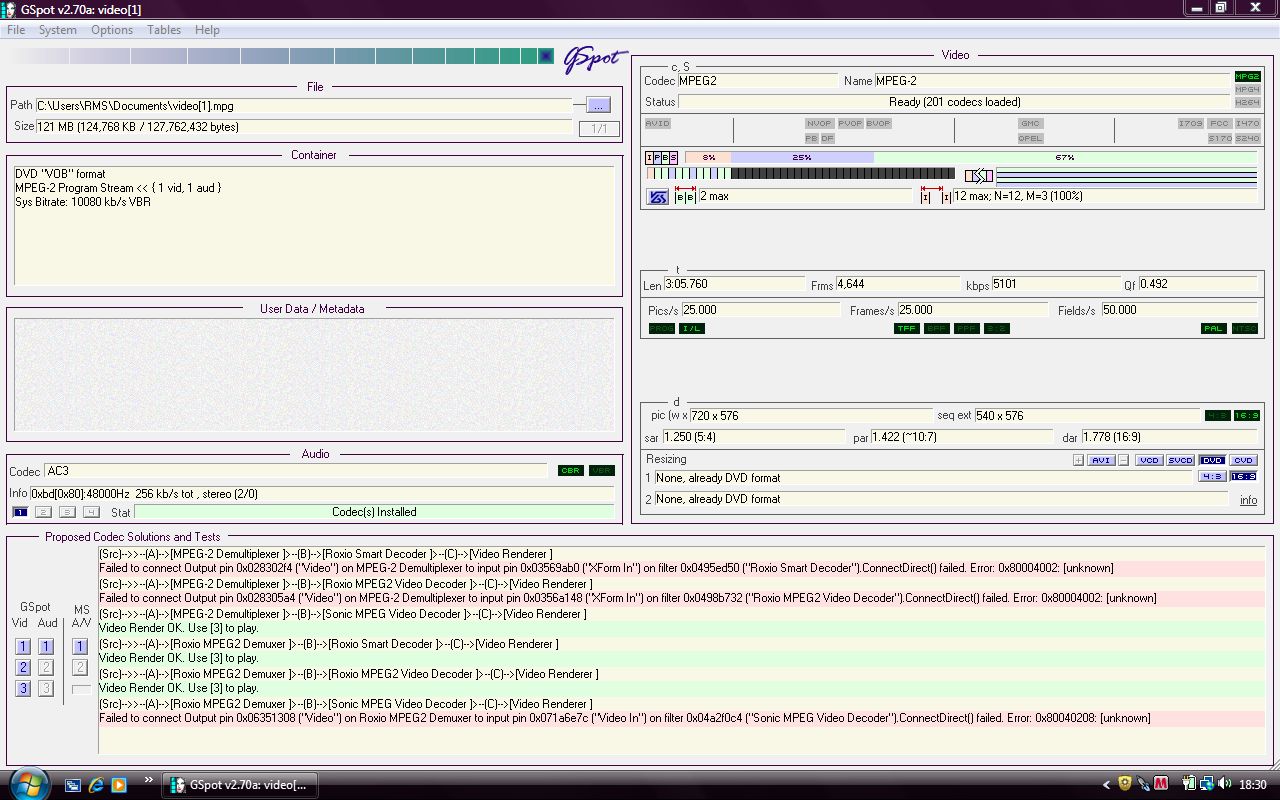Select the SVCD resizing format
The height and width of the screenshot is (800, 1280).
tap(1181, 460)
